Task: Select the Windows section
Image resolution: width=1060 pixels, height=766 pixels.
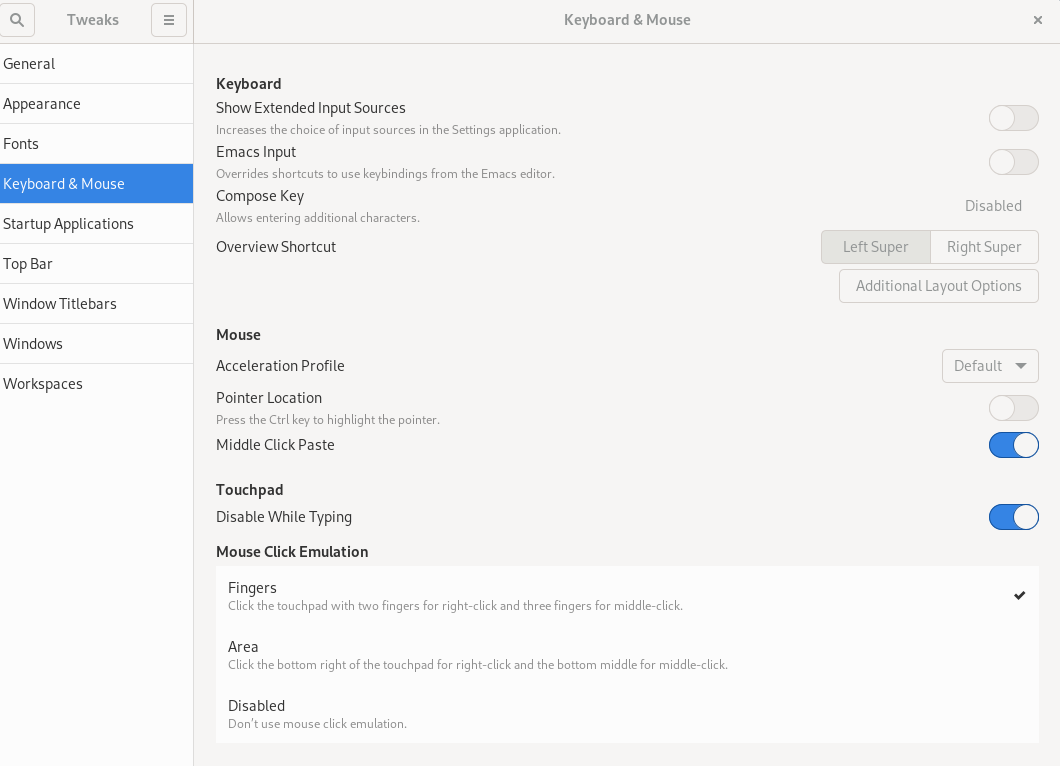Action: 33,343
